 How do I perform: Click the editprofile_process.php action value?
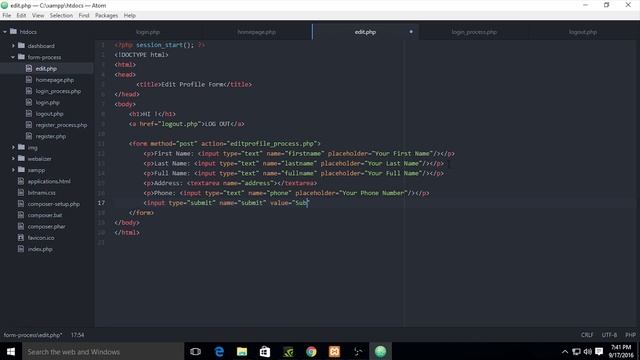(272, 144)
